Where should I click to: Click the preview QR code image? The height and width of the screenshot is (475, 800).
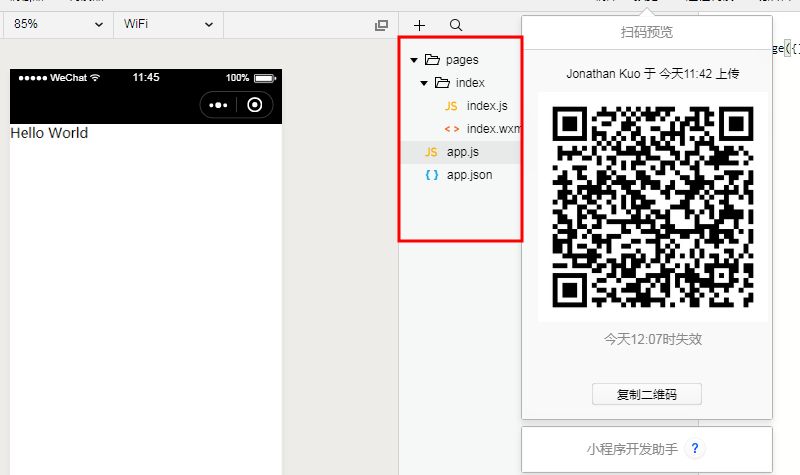653,207
